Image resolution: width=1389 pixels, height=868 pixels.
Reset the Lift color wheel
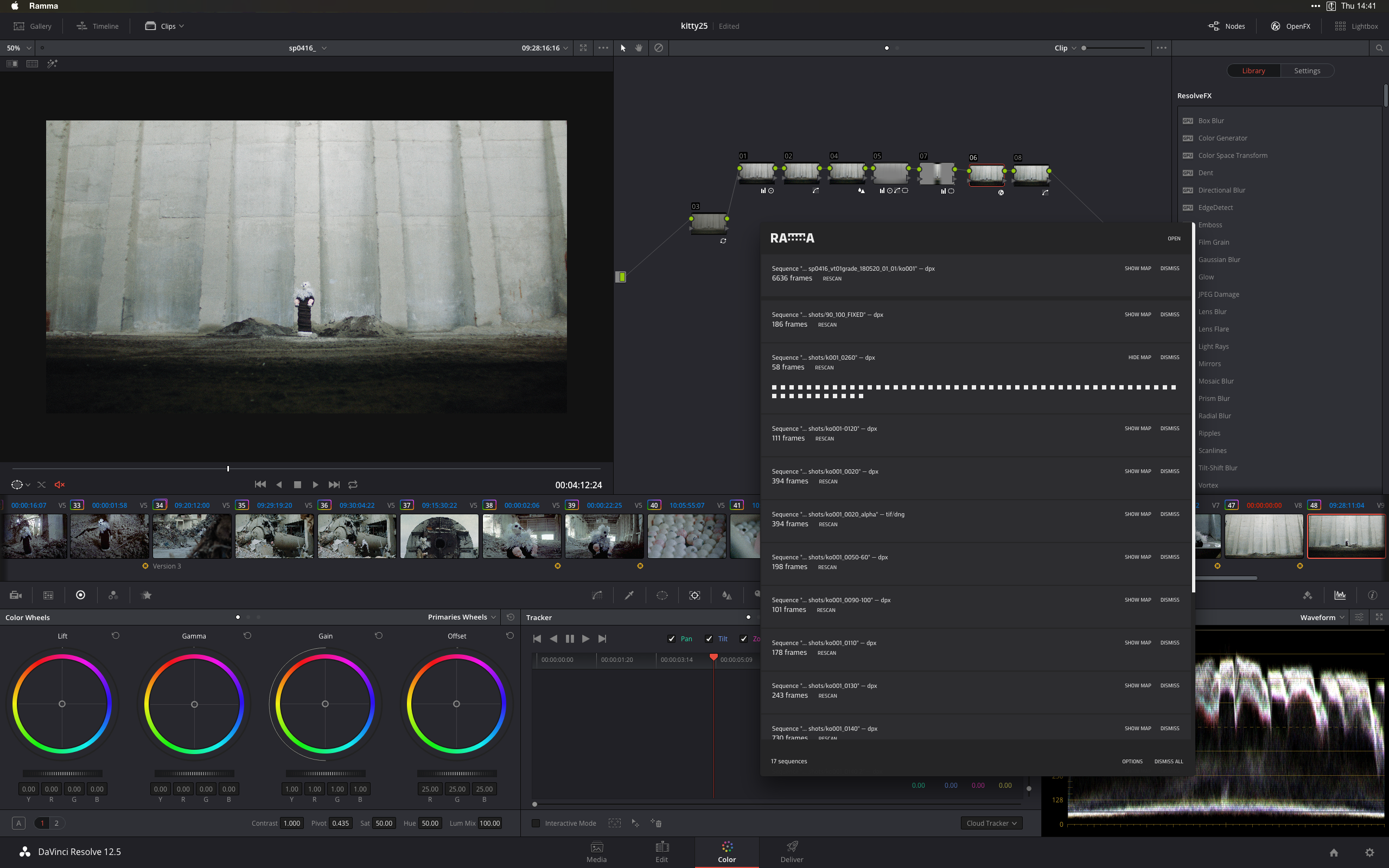click(116, 635)
